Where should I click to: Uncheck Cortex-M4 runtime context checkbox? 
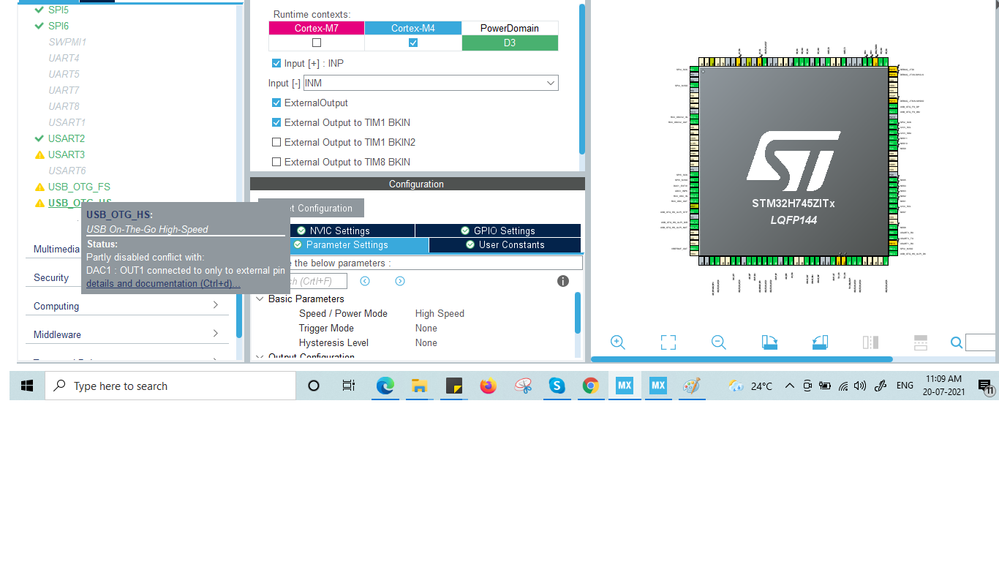tap(413, 43)
